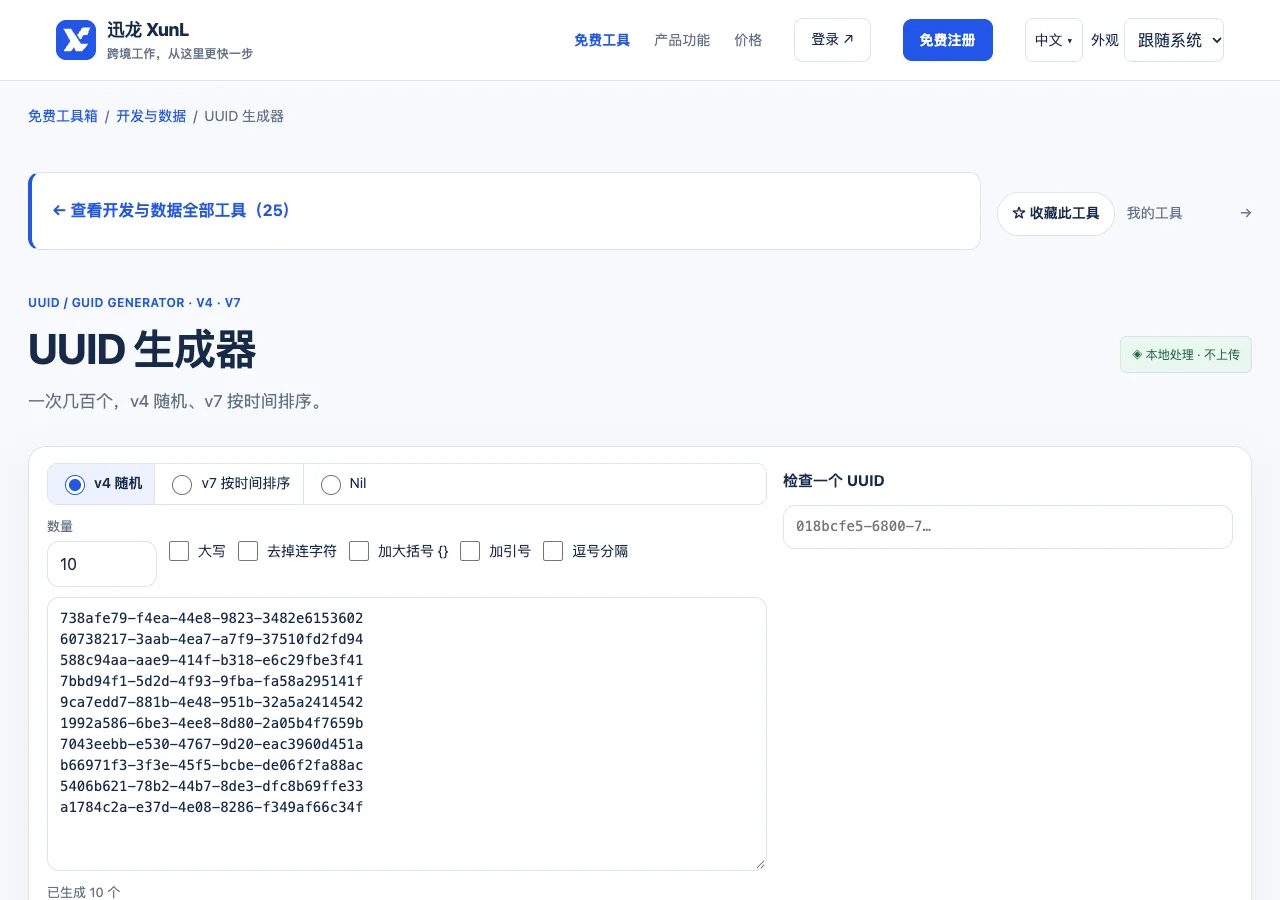Screen dimensions: 1280x900
Task: Click the UUID starting with 588c94aa
Action: tap(212, 660)
